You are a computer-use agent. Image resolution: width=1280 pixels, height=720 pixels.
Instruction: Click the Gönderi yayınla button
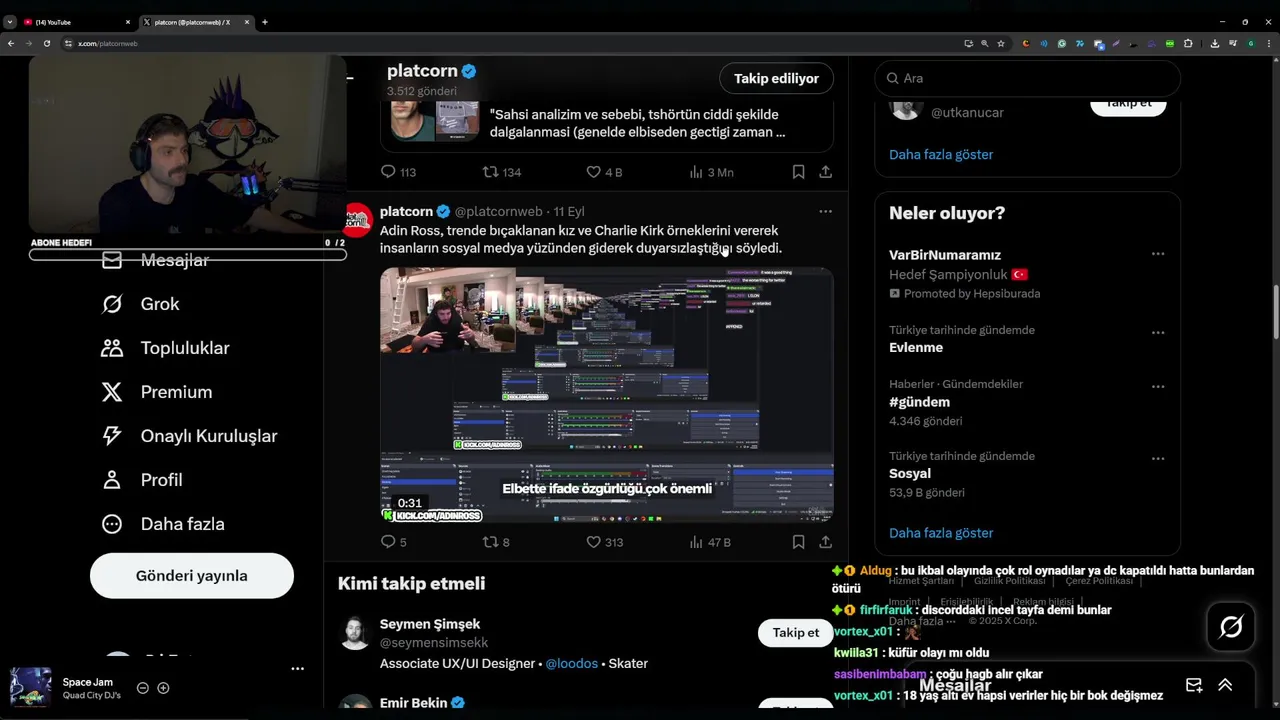coord(192,576)
